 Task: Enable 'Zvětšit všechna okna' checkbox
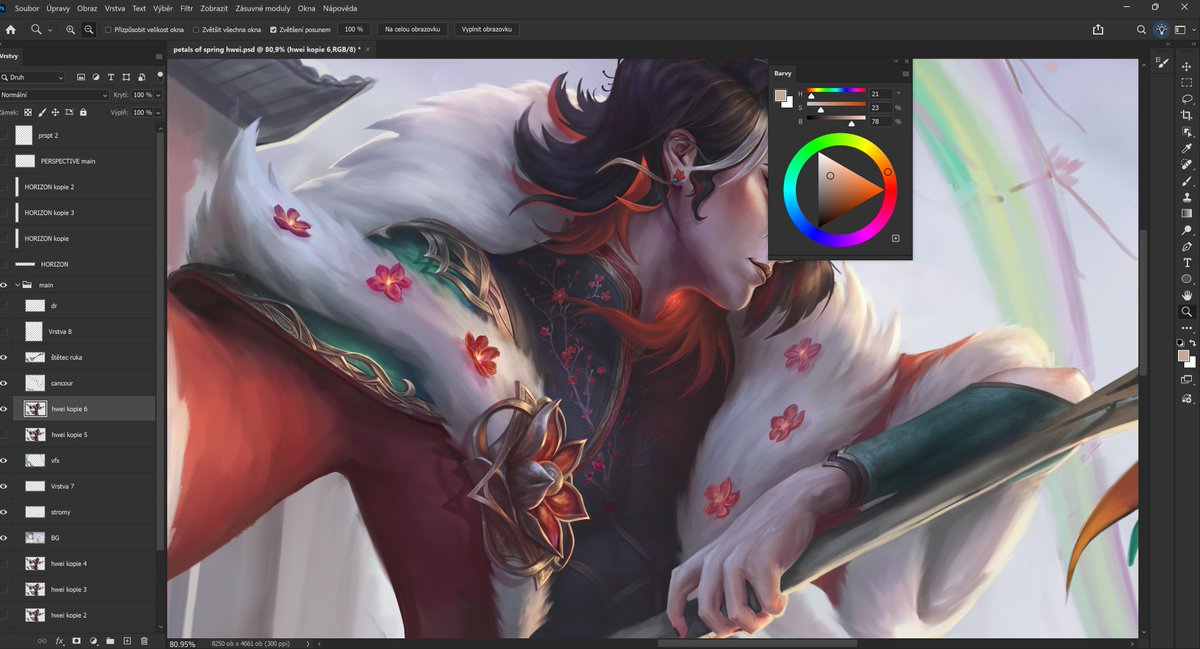195,29
